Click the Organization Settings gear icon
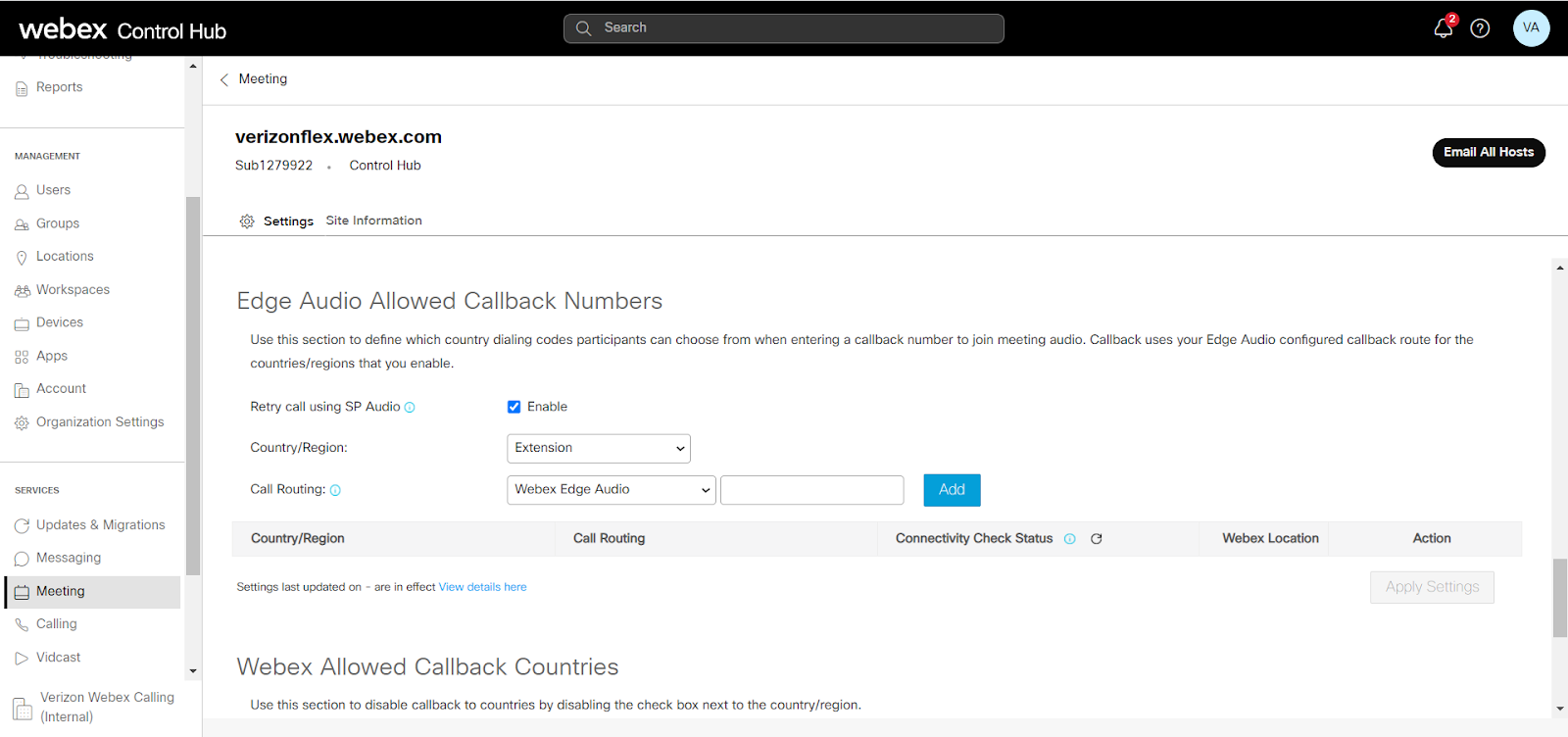Viewport: 1568px width, 737px height. pyautogui.click(x=22, y=423)
